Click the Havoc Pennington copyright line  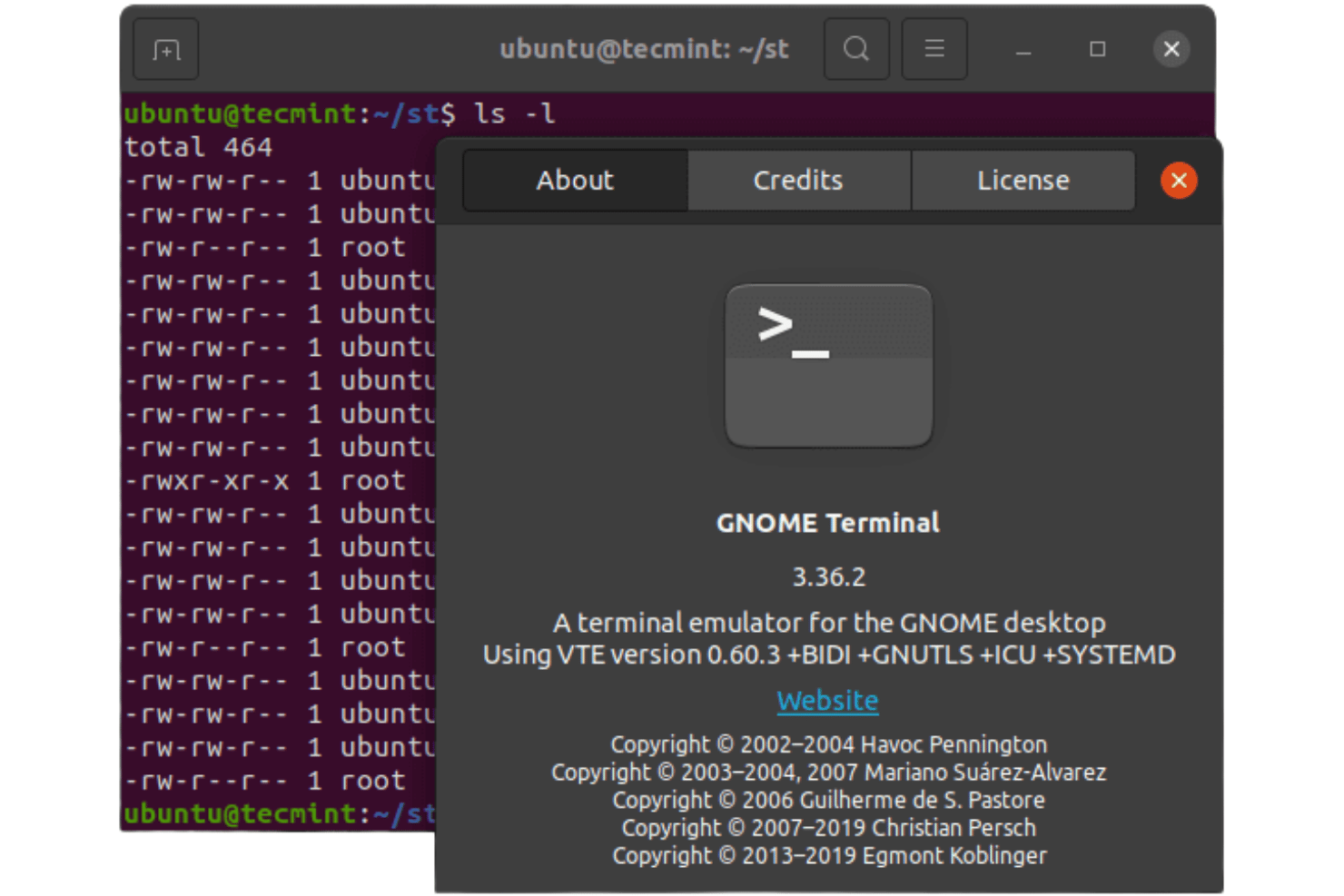(829, 744)
